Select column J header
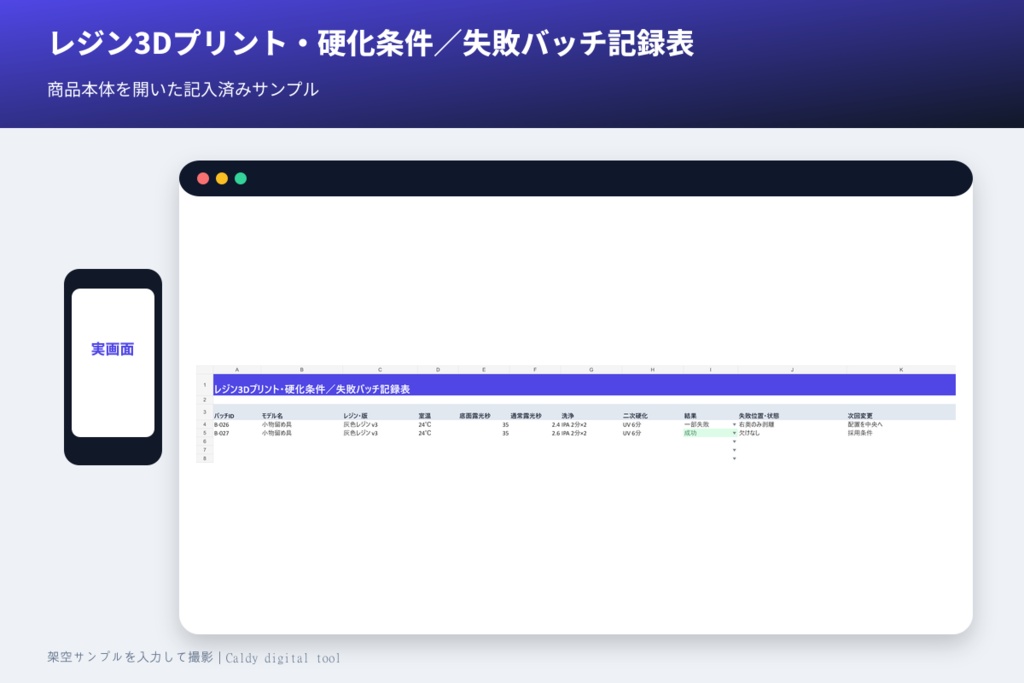 click(792, 370)
